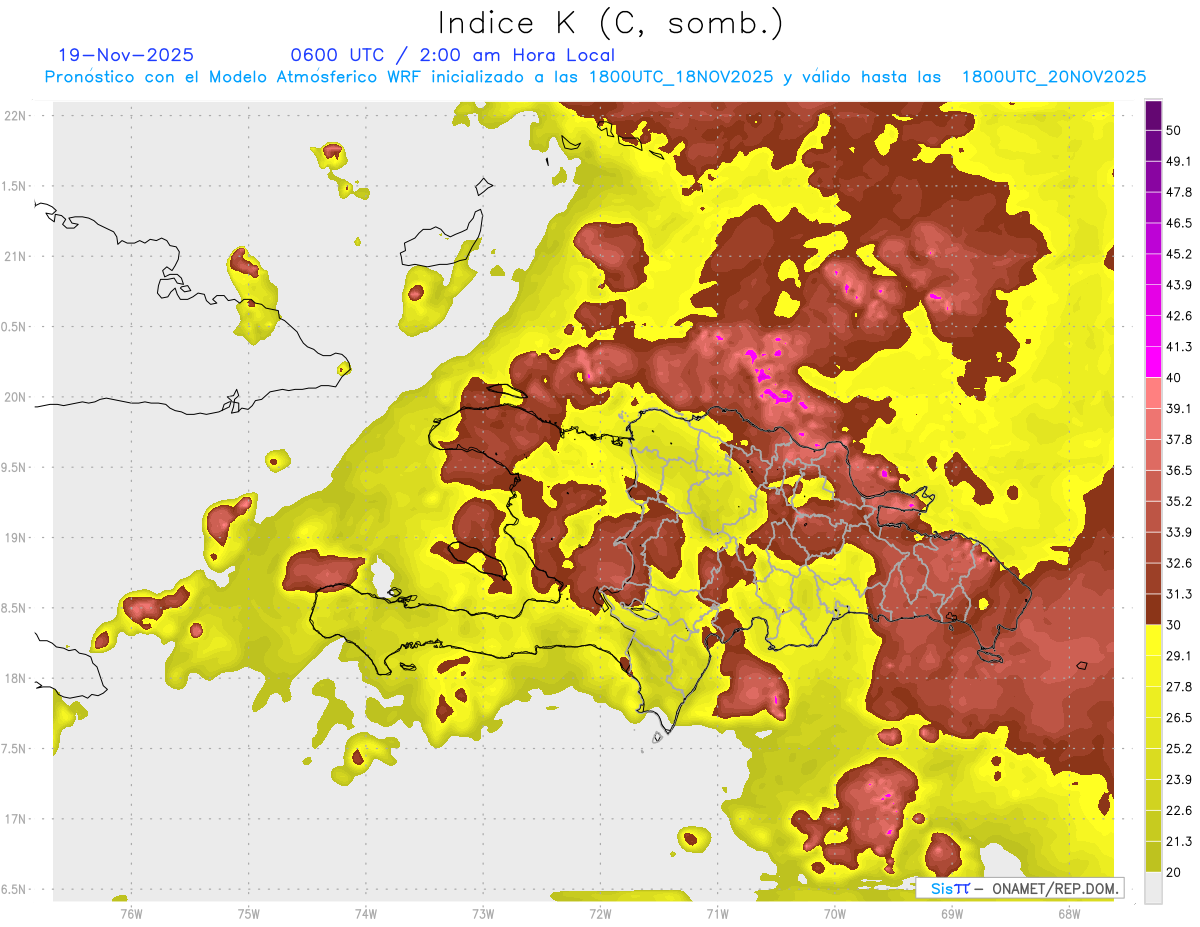Click the forecast date "19-Nov-2025"

pyautogui.click(x=127, y=55)
